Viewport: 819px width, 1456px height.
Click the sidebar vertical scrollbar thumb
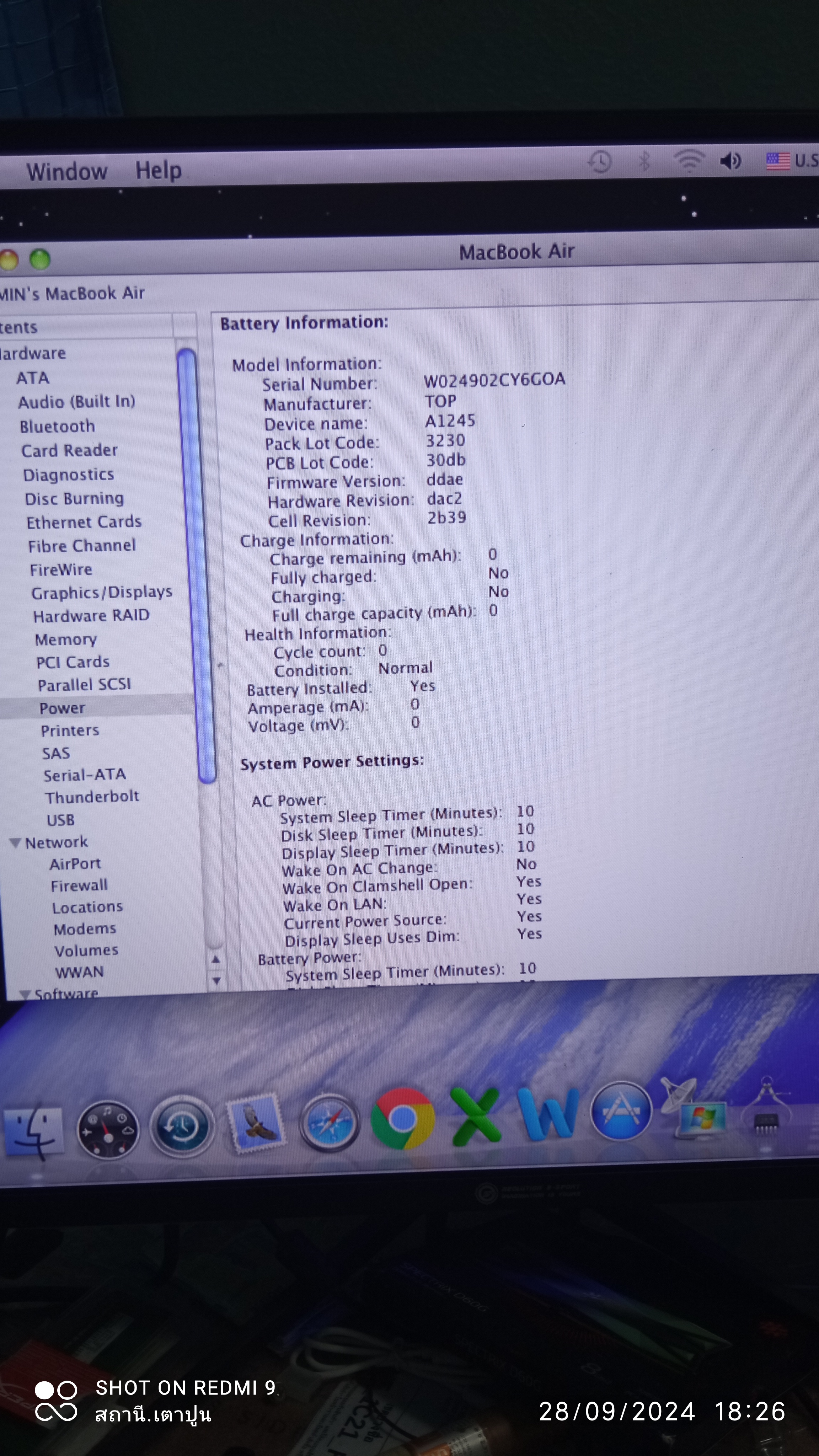197,565
